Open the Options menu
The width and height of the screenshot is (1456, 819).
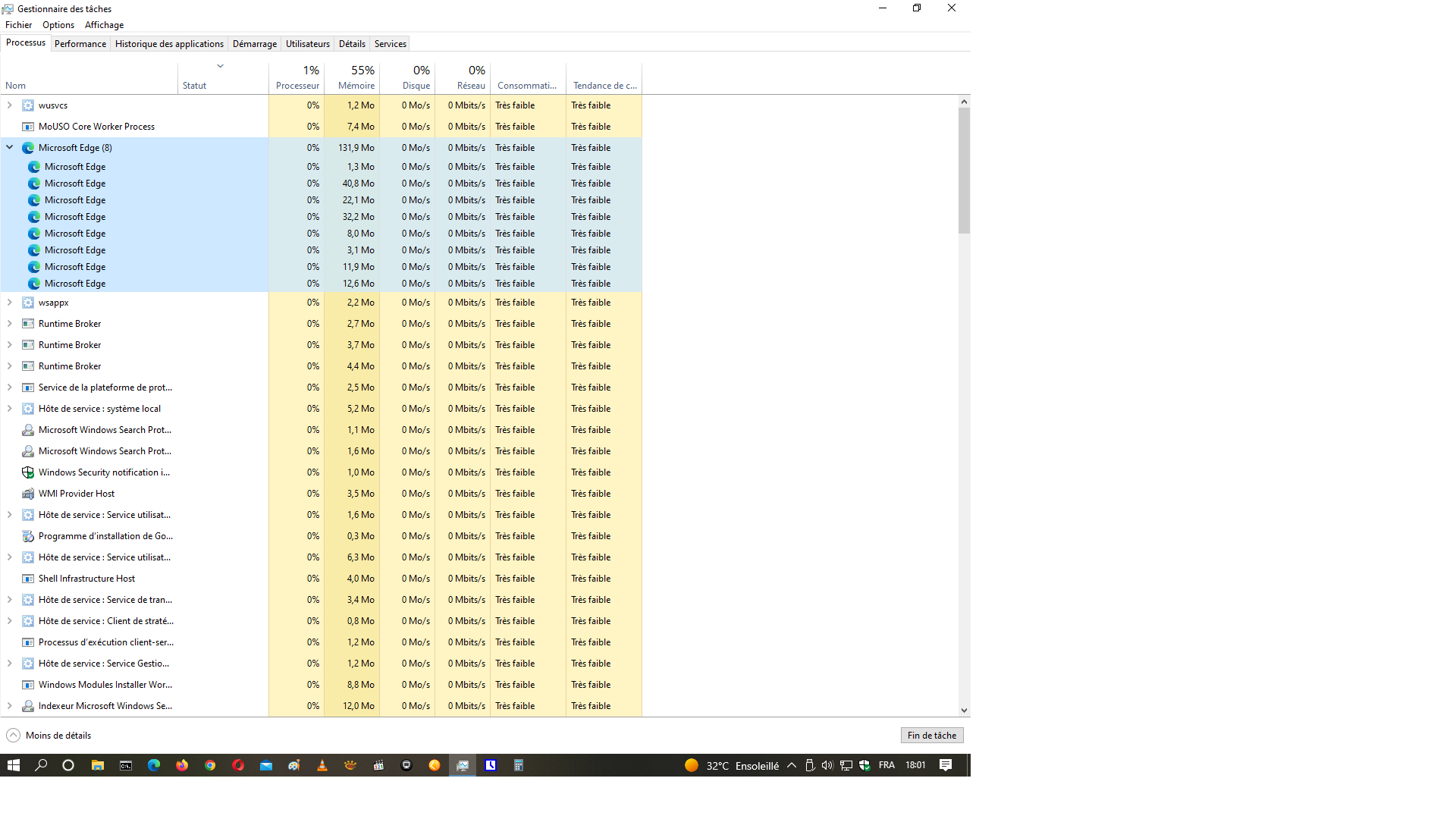click(58, 25)
